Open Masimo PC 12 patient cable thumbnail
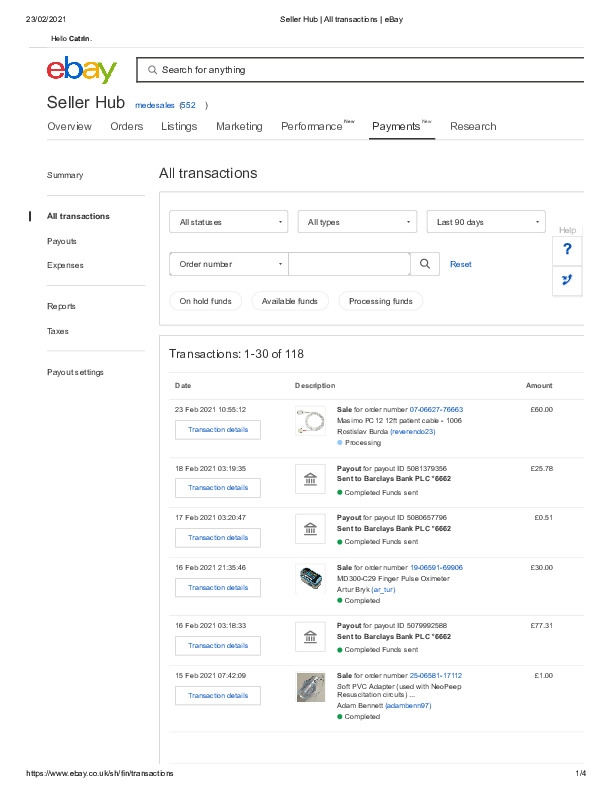This screenshot has height=793, width=613. tap(310, 421)
